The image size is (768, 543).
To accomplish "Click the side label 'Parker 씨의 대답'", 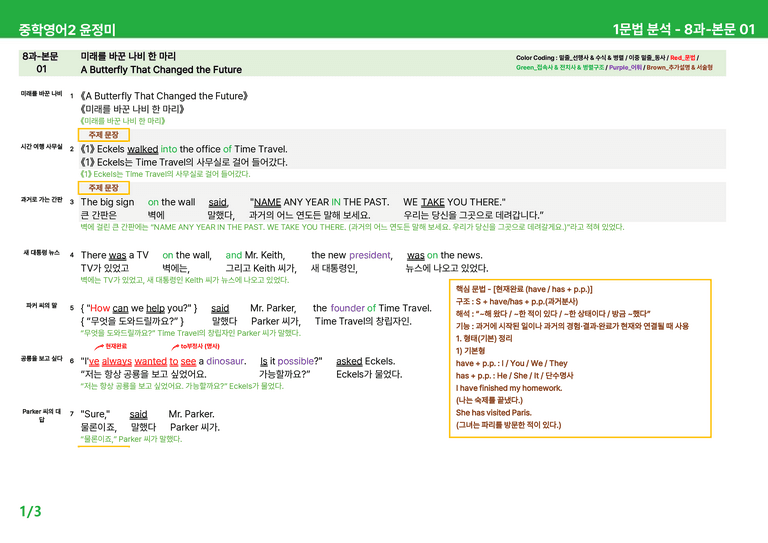I will (41, 415).
